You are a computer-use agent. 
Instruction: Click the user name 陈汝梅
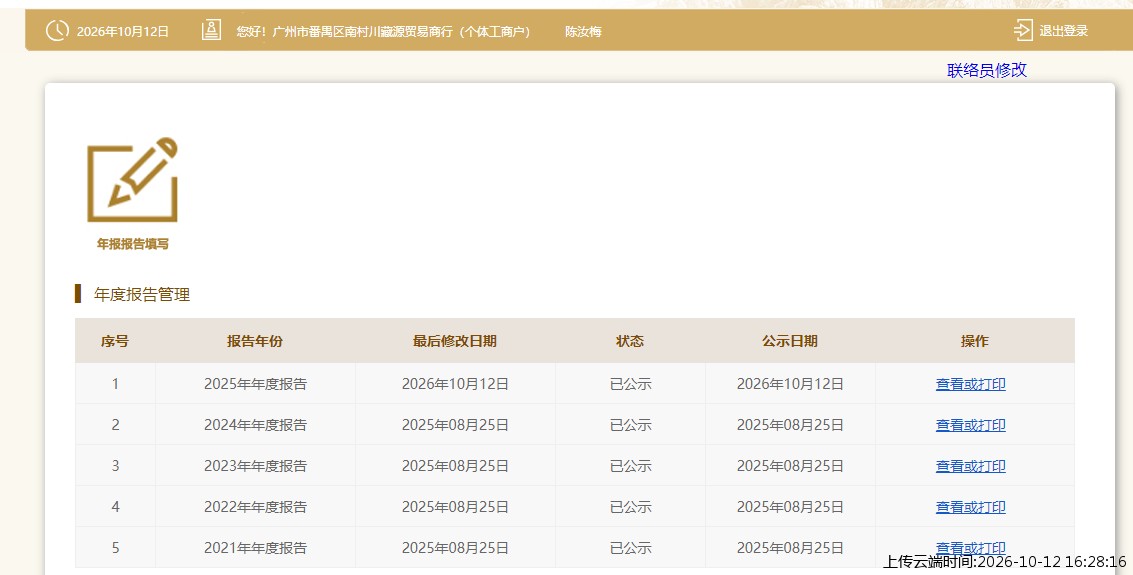coord(583,32)
